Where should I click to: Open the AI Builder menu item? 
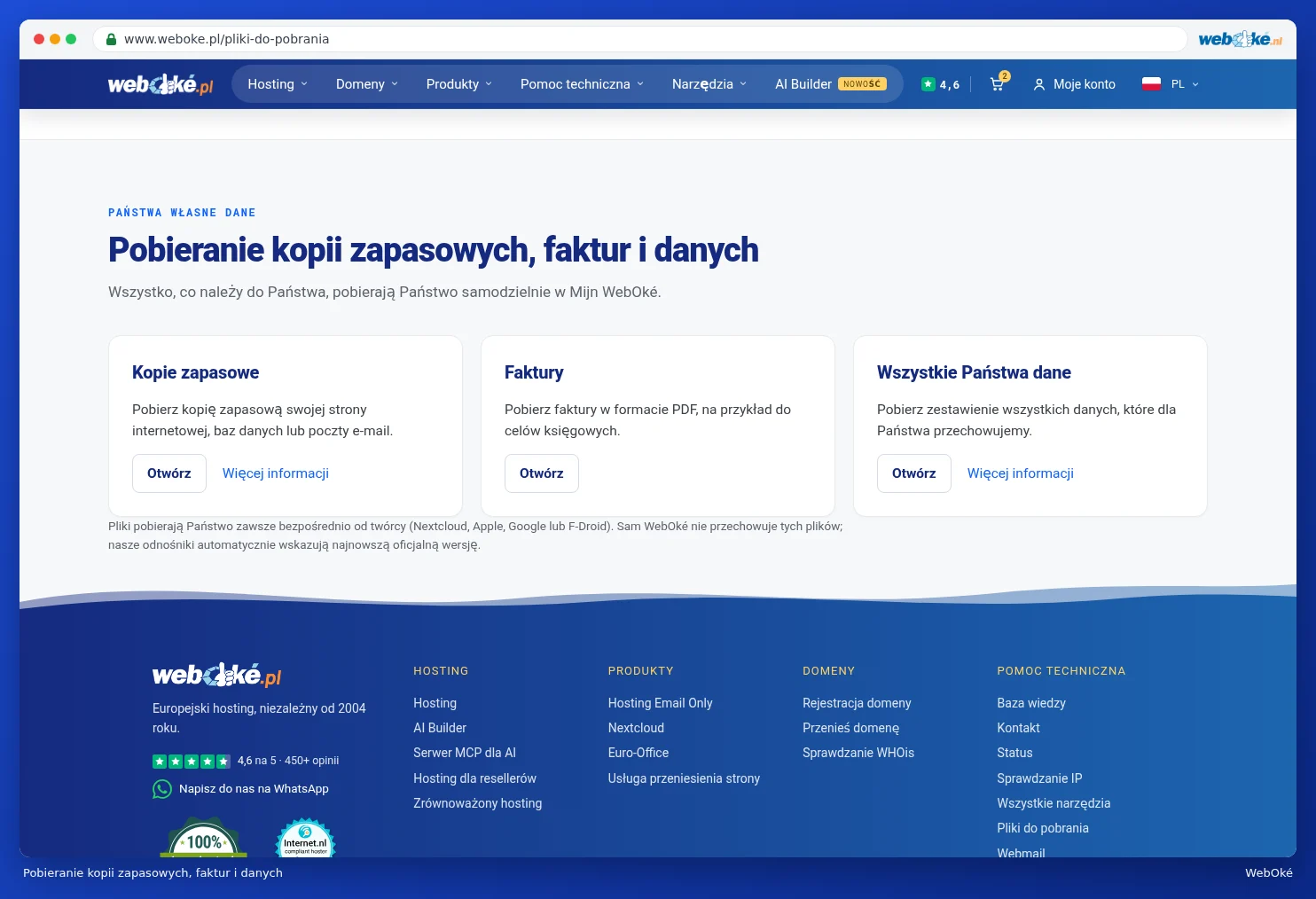click(x=830, y=84)
